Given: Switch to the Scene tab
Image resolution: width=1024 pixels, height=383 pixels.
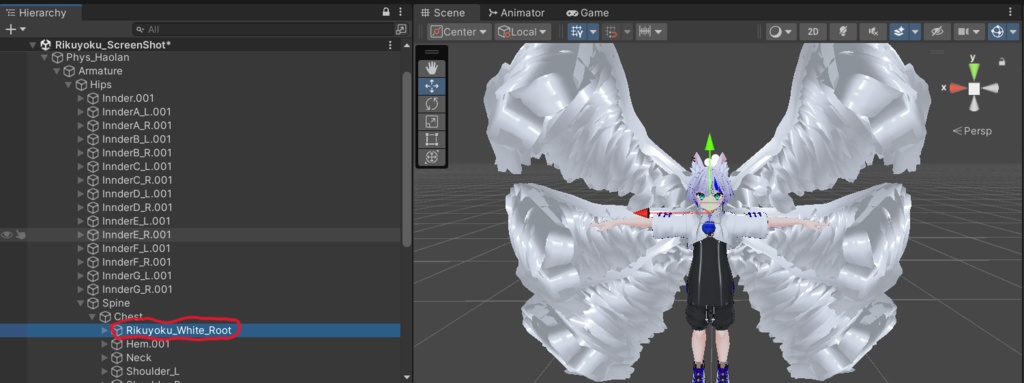Looking at the screenshot, I should [443, 12].
